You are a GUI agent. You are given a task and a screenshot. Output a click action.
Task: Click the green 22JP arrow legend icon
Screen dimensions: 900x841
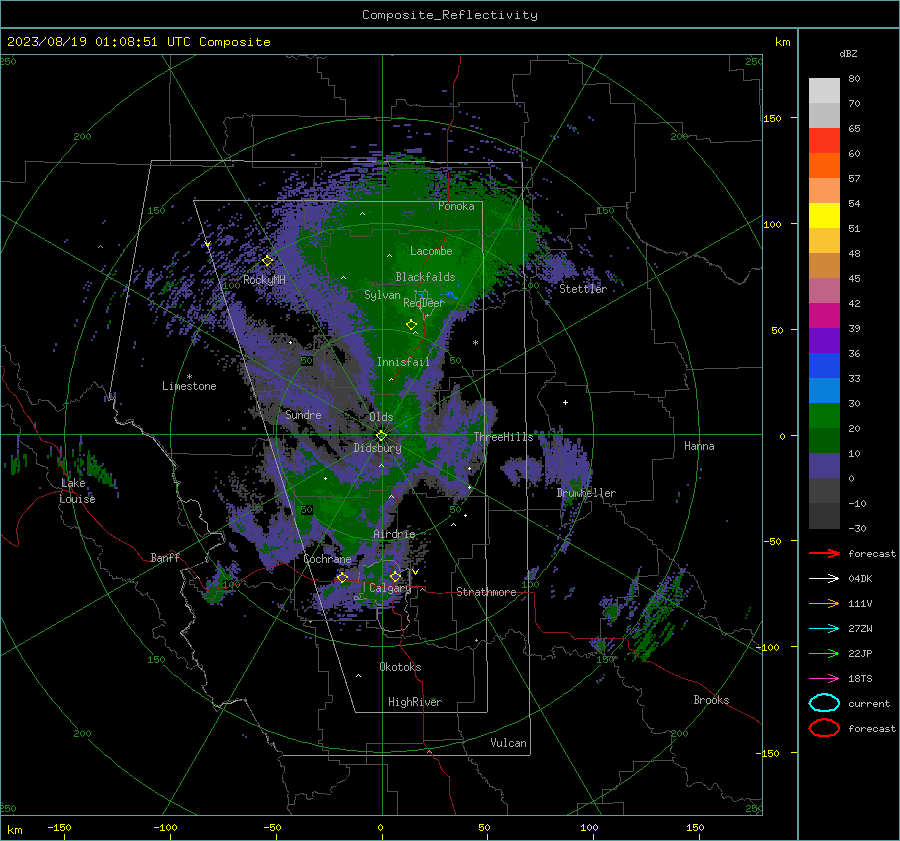(x=824, y=653)
